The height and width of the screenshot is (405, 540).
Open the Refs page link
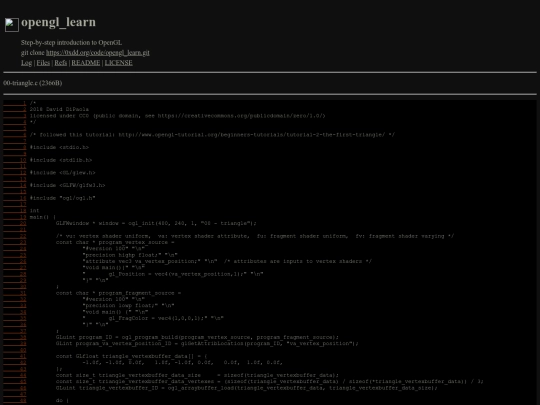[61, 63]
